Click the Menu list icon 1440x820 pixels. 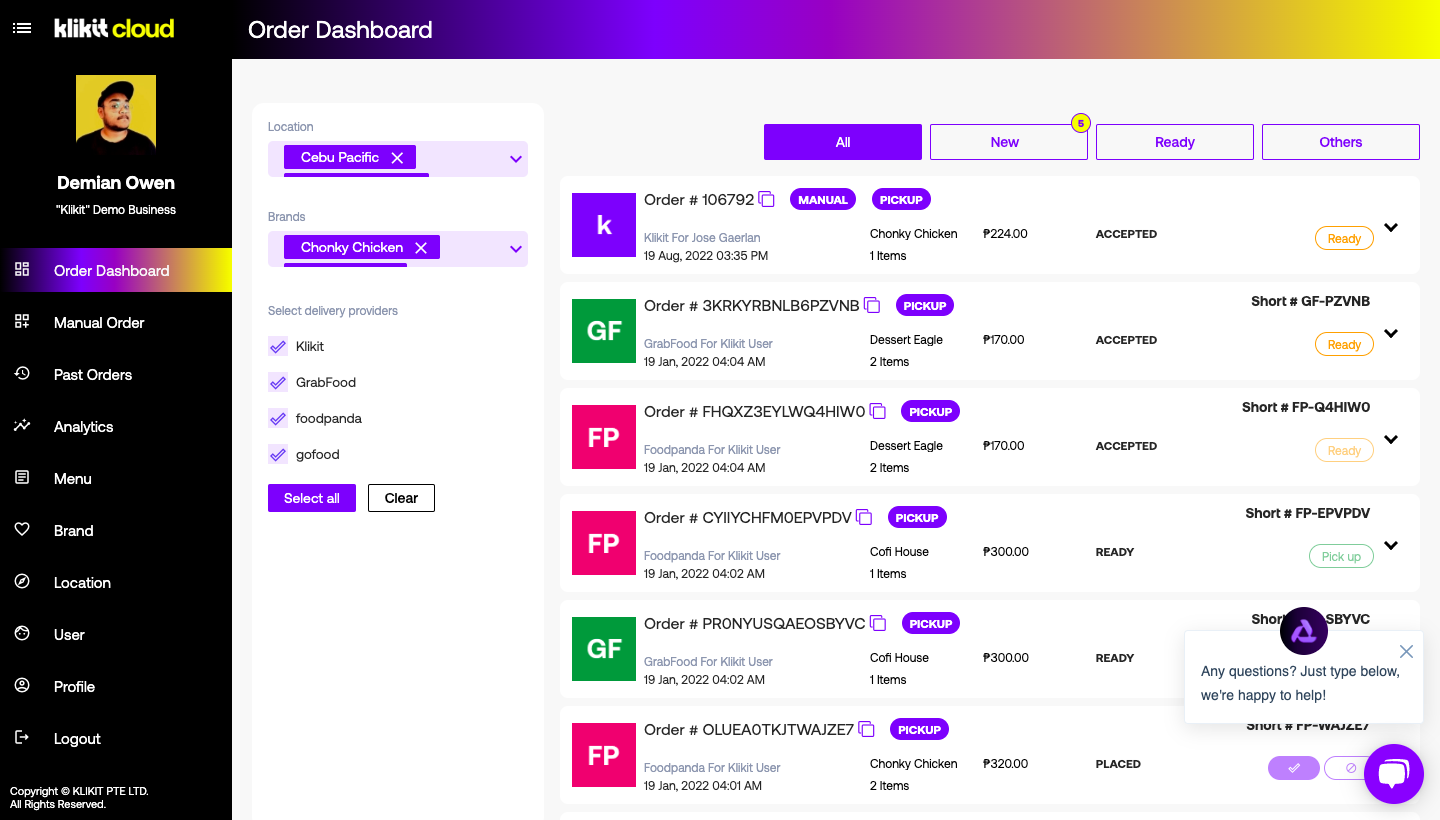pyautogui.click(x=22, y=478)
